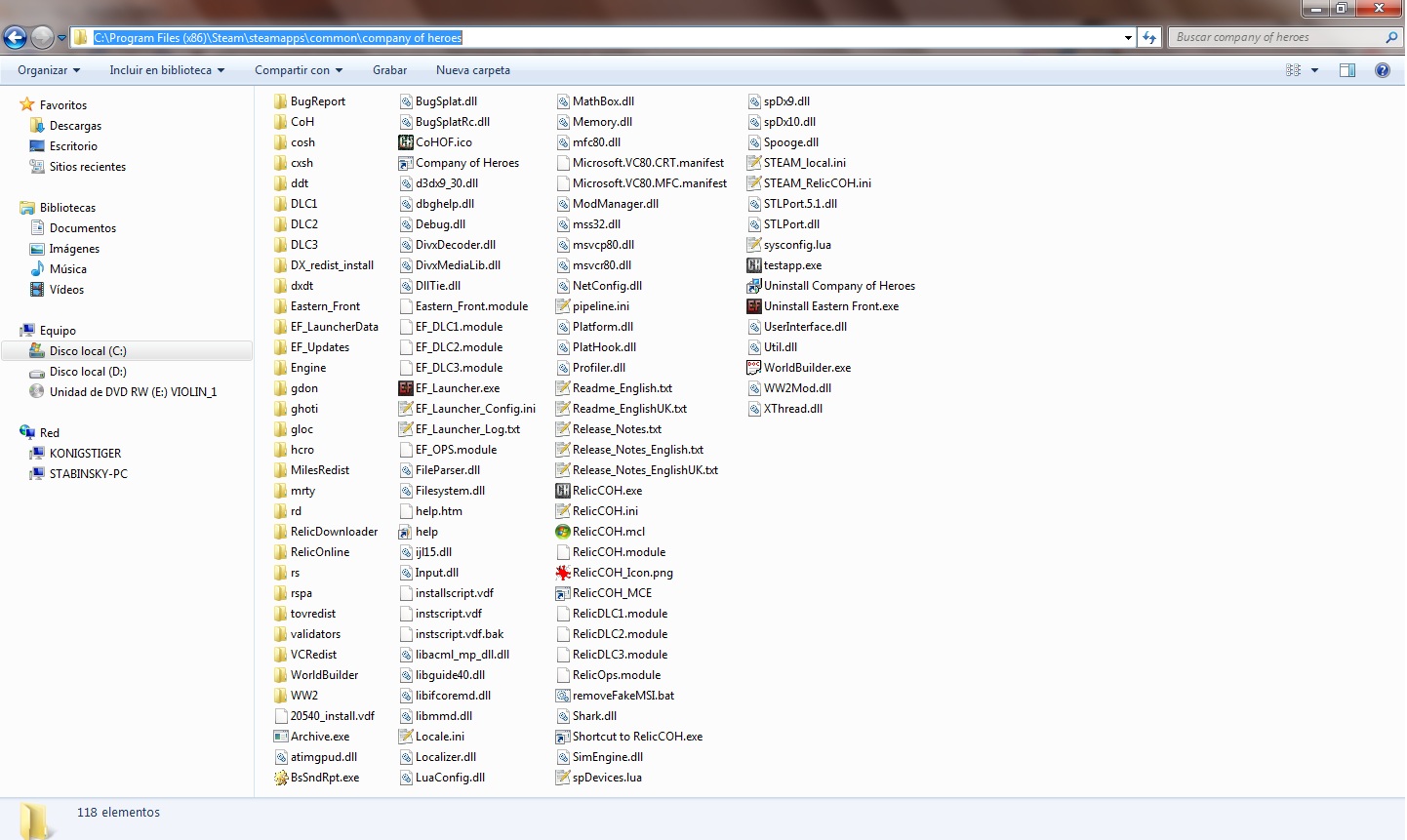This screenshot has height=840, width=1407.
Task: Open the 'Compartir con' menu
Action: click(x=299, y=70)
